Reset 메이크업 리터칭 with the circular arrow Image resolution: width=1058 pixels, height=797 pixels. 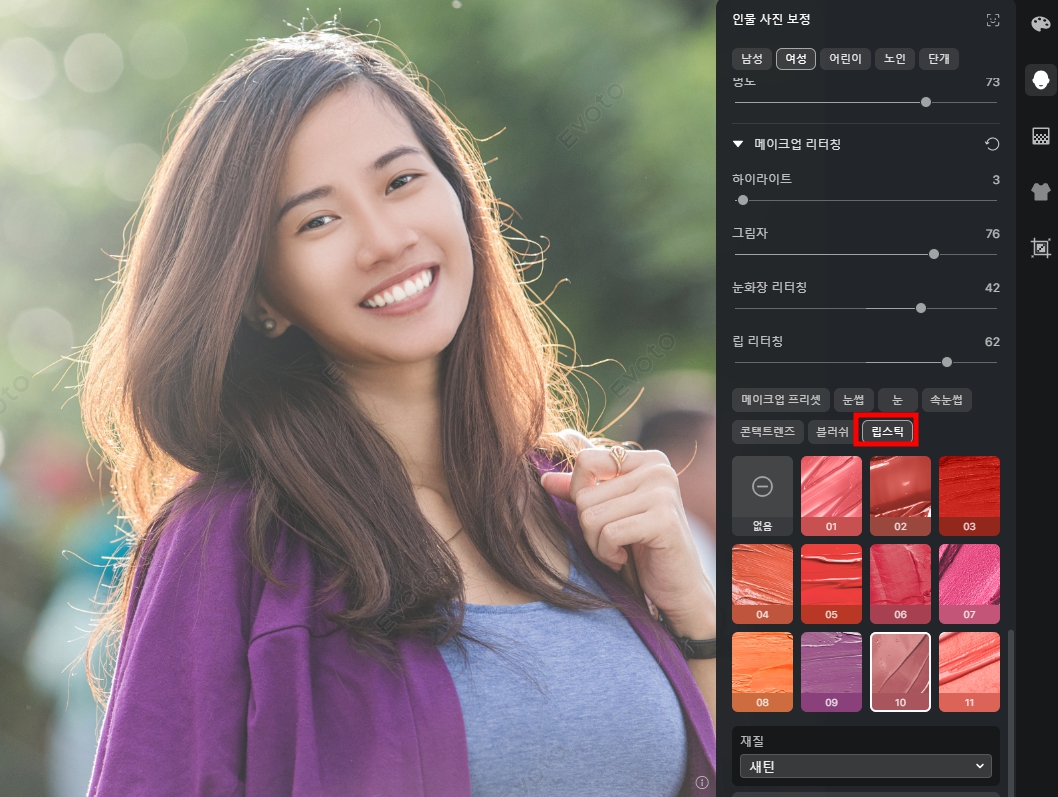(x=992, y=144)
